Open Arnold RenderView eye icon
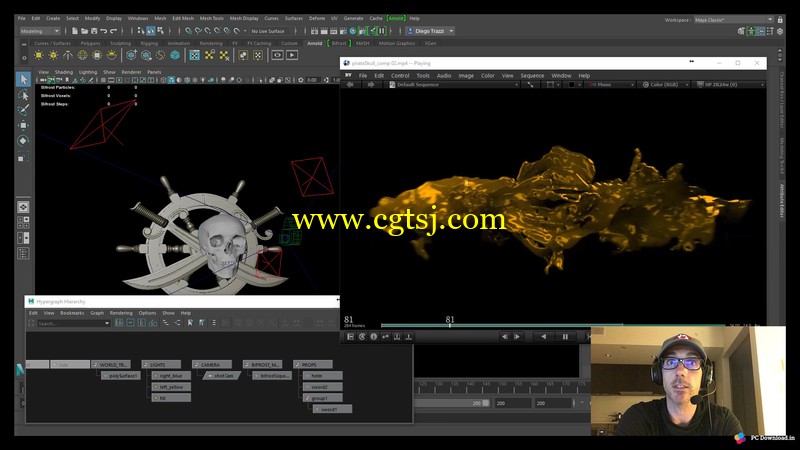Screen dimensions: 800x450 pos(277,55)
